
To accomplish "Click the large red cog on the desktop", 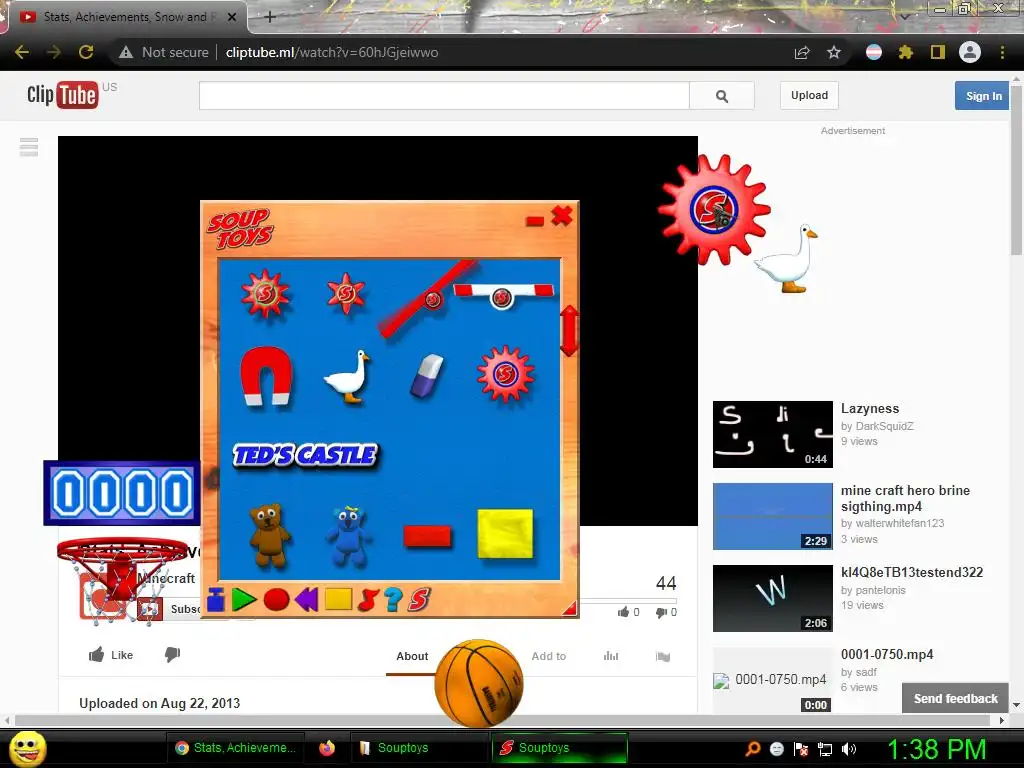I will coord(714,210).
